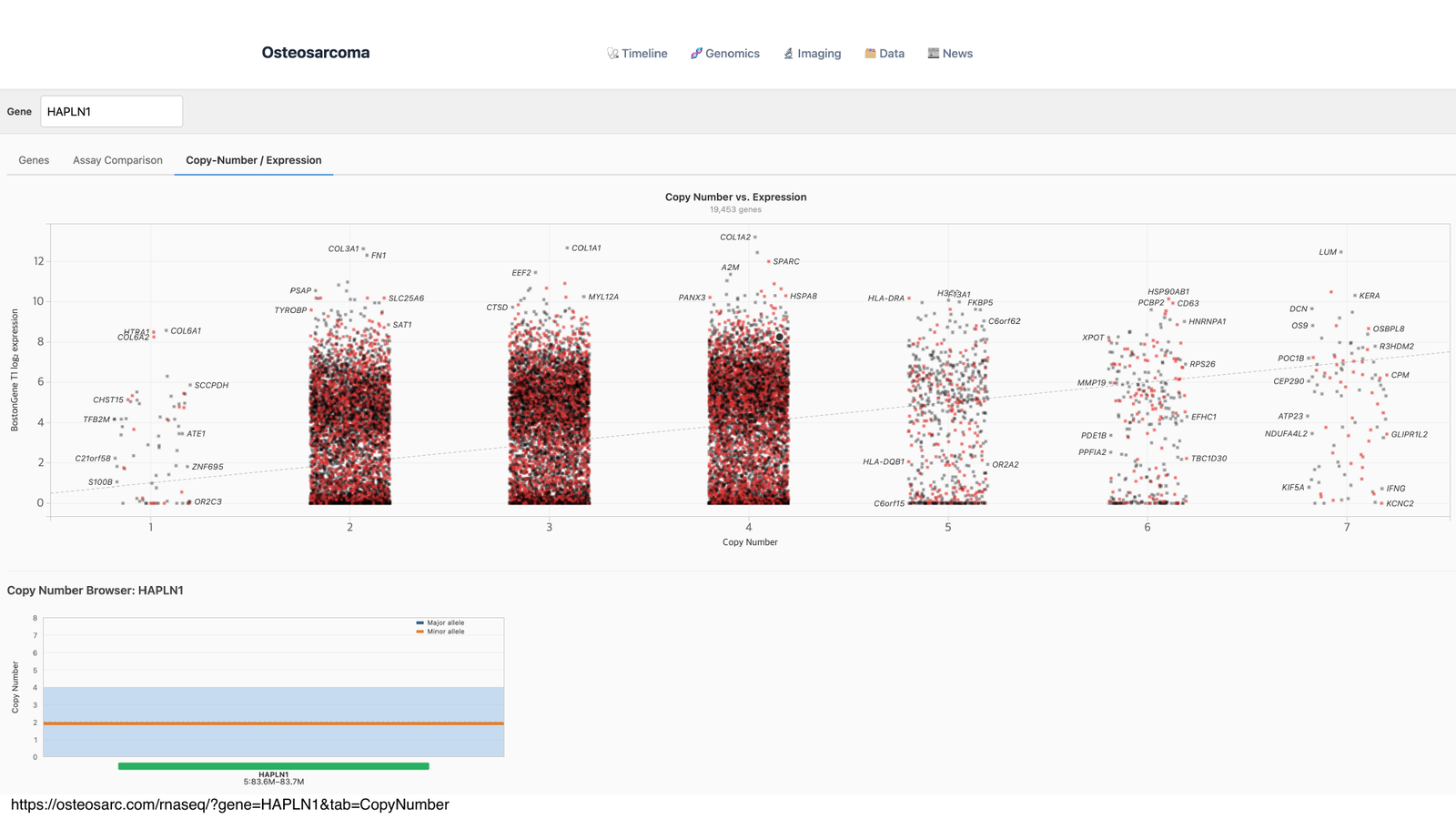This screenshot has height=819, width=1456.
Task: Toggle the Minor allele legend entry
Action: point(440,632)
